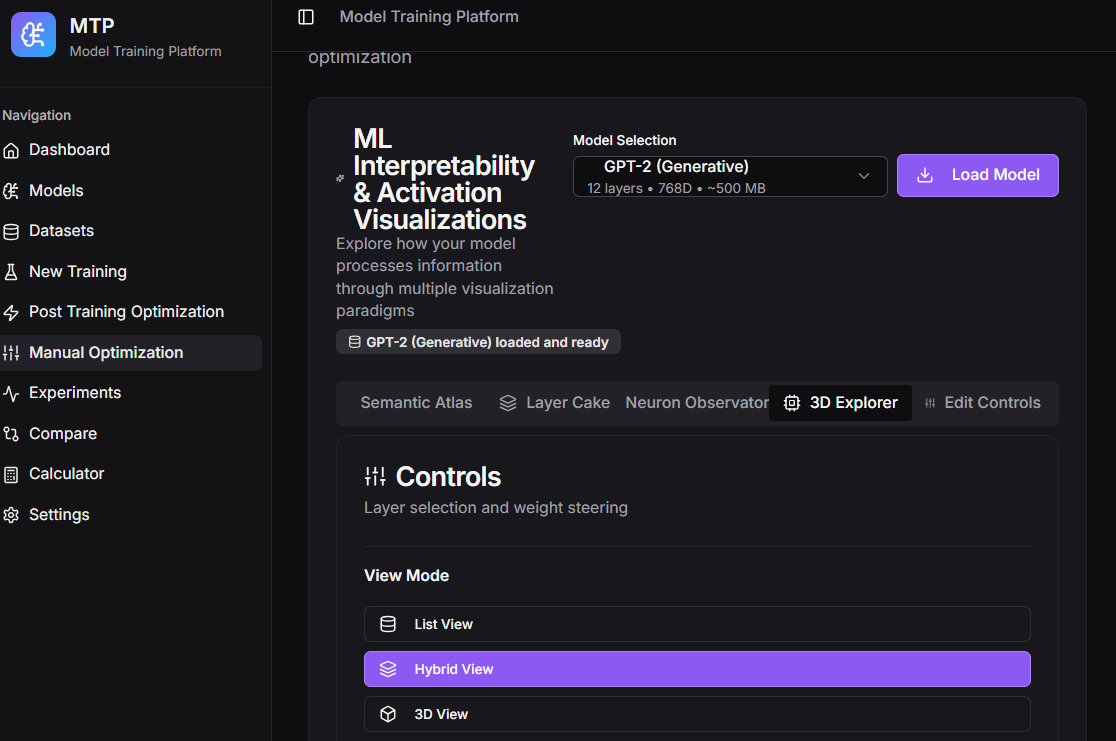Click the MTP brain logo icon
Screen dimensions: 1116x741
point(33,35)
